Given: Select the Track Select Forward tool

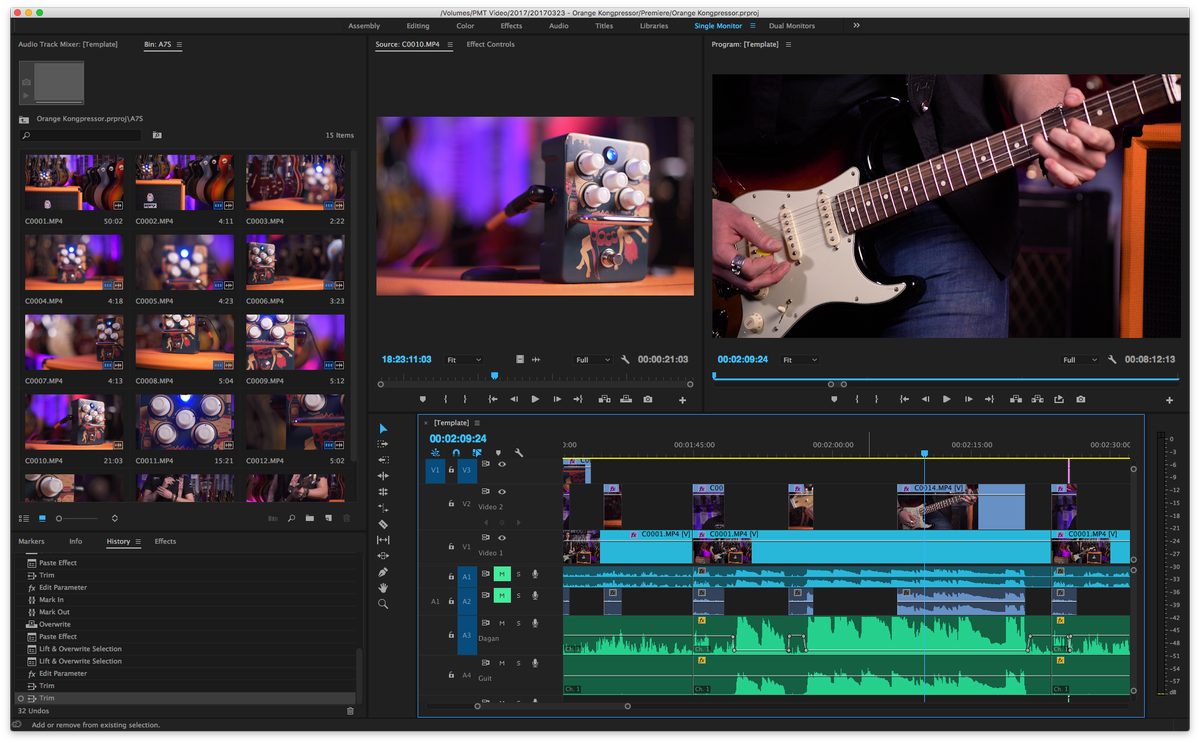Looking at the screenshot, I should coord(383,444).
